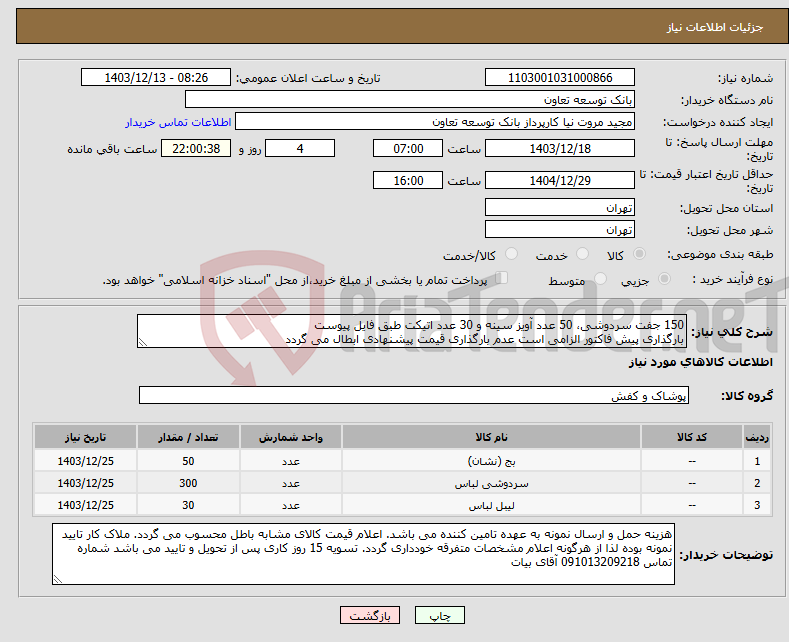The width and height of the screenshot is (789, 642).
Task: Click the واحد شمارش column header
Action: click(x=291, y=437)
